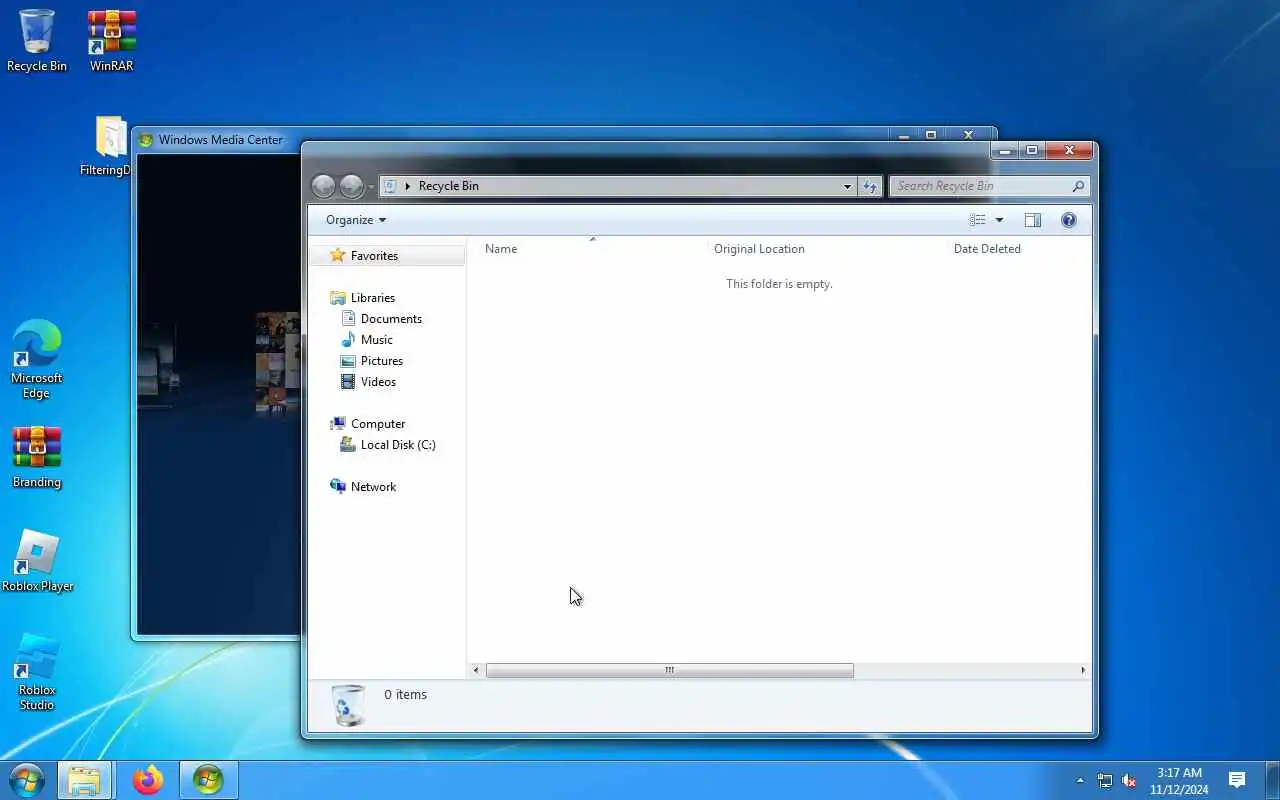The width and height of the screenshot is (1280, 800).
Task: Click the scroll left arrow
Action: (x=476, y=670)
